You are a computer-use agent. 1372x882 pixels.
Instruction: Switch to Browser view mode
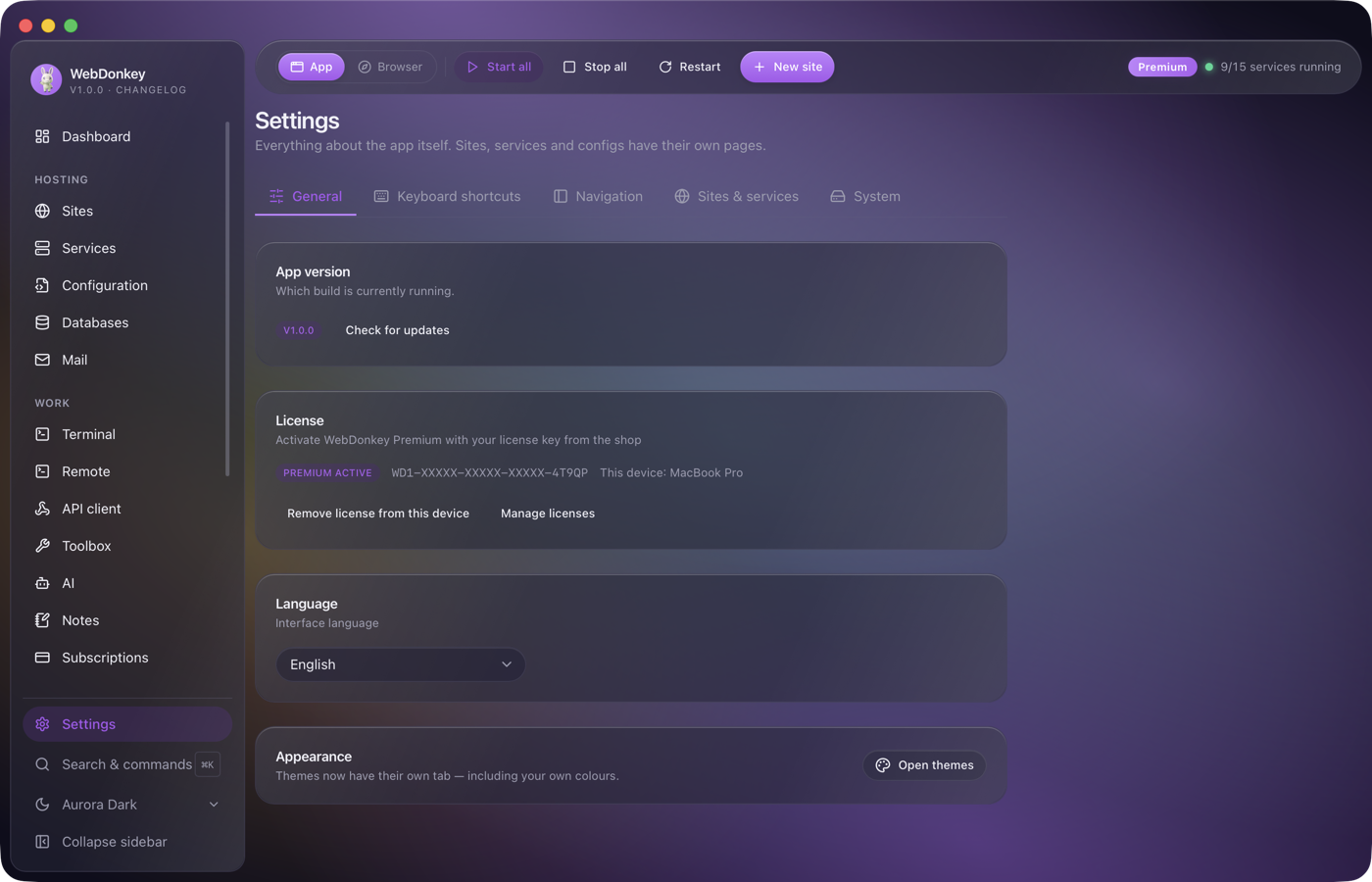390,67
